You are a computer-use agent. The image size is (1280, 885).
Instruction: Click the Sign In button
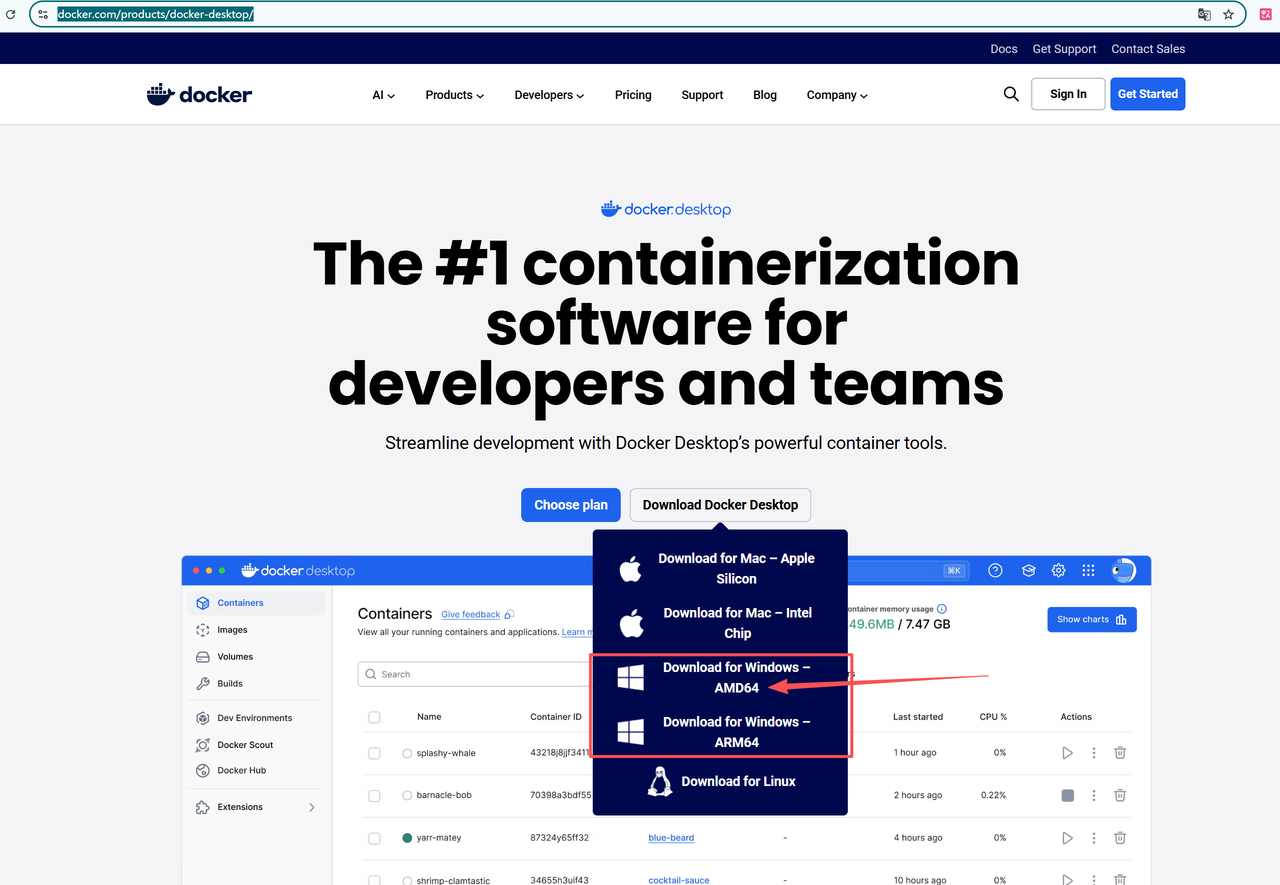pyautogui.click(x=1068, y=94)
